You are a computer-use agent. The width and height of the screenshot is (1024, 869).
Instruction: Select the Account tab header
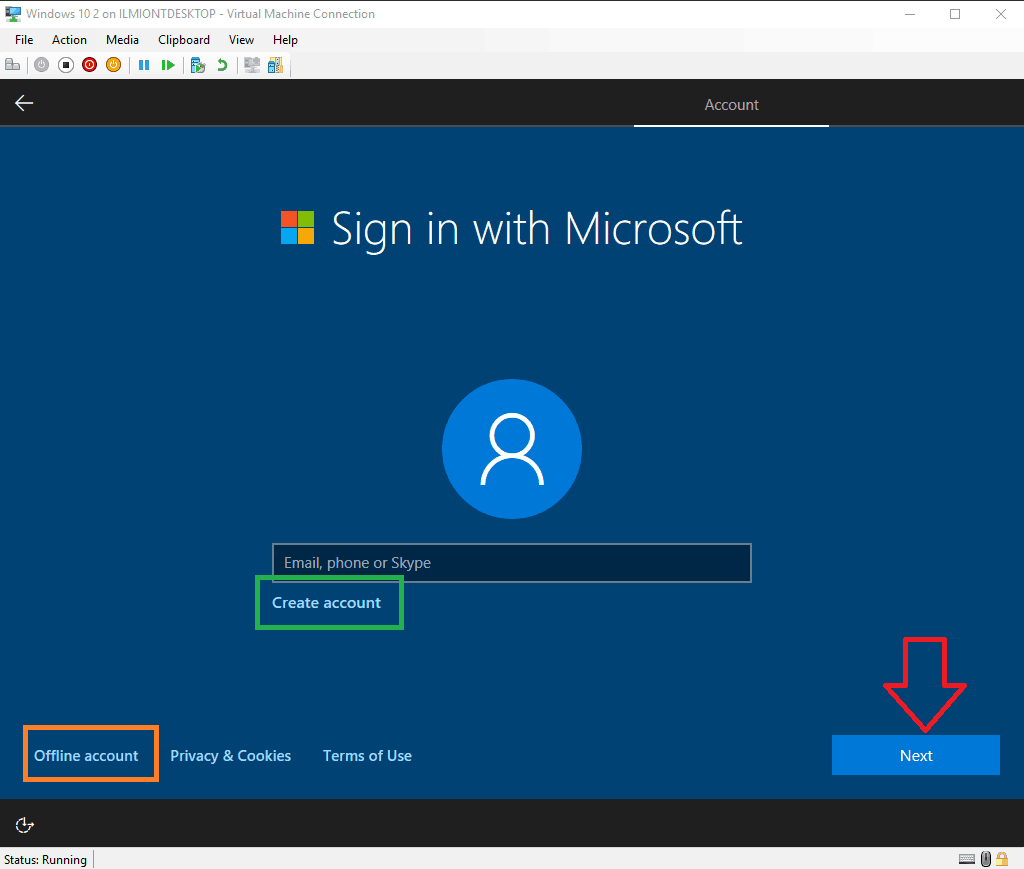(x=731, y=104)
